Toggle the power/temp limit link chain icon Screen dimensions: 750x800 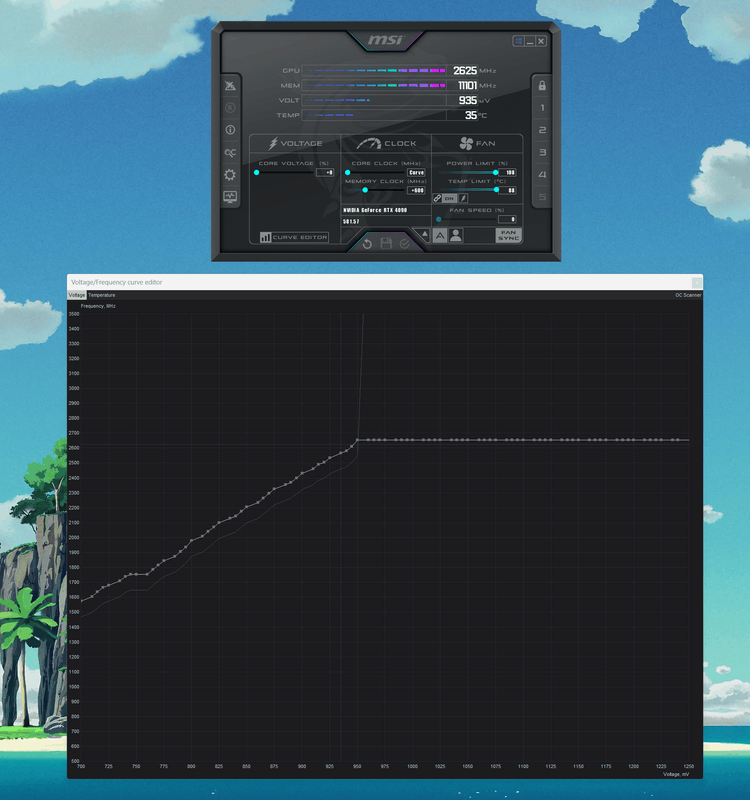point(437,198)
